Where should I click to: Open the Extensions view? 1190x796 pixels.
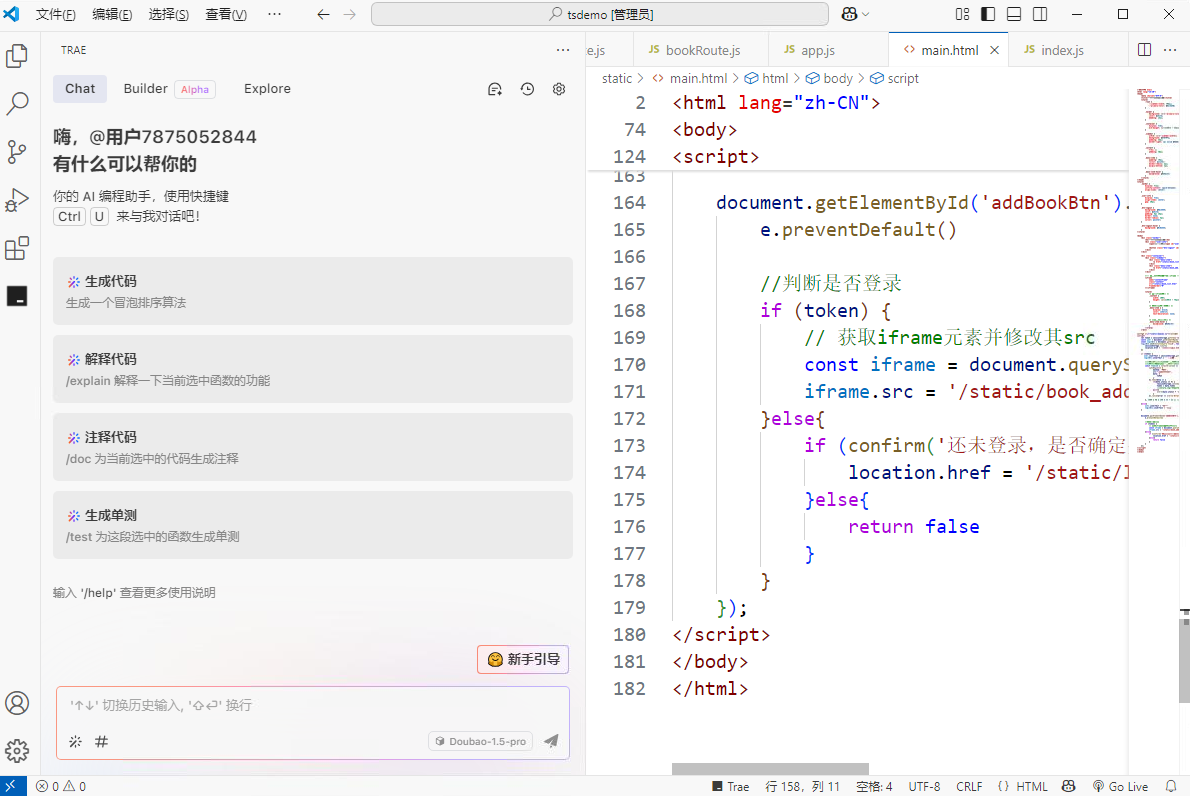17,248
